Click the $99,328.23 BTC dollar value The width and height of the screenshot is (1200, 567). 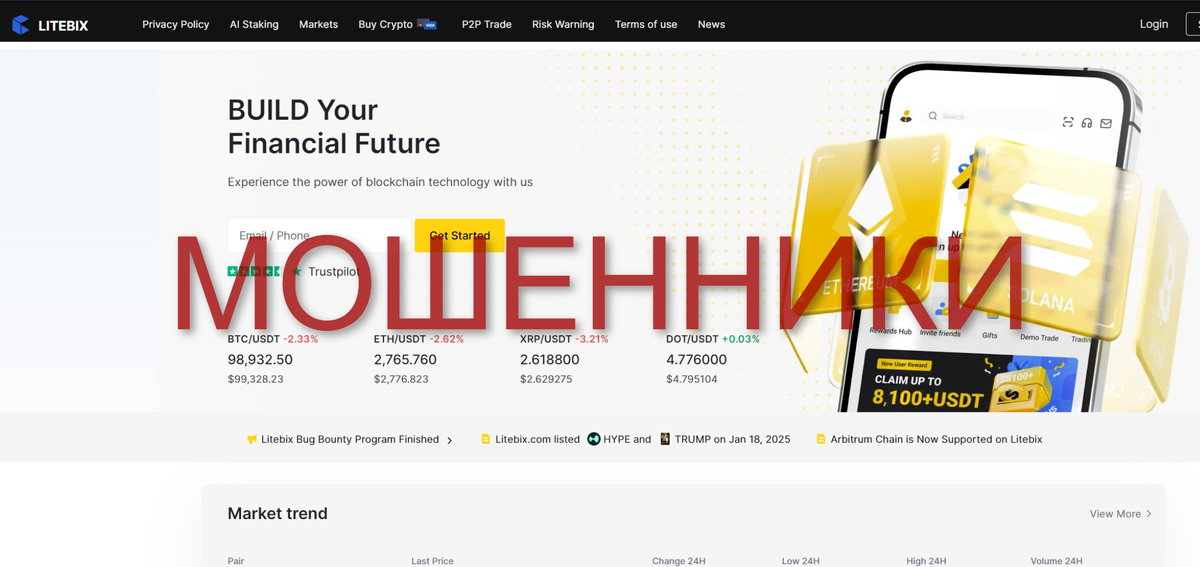pos(256,379)
